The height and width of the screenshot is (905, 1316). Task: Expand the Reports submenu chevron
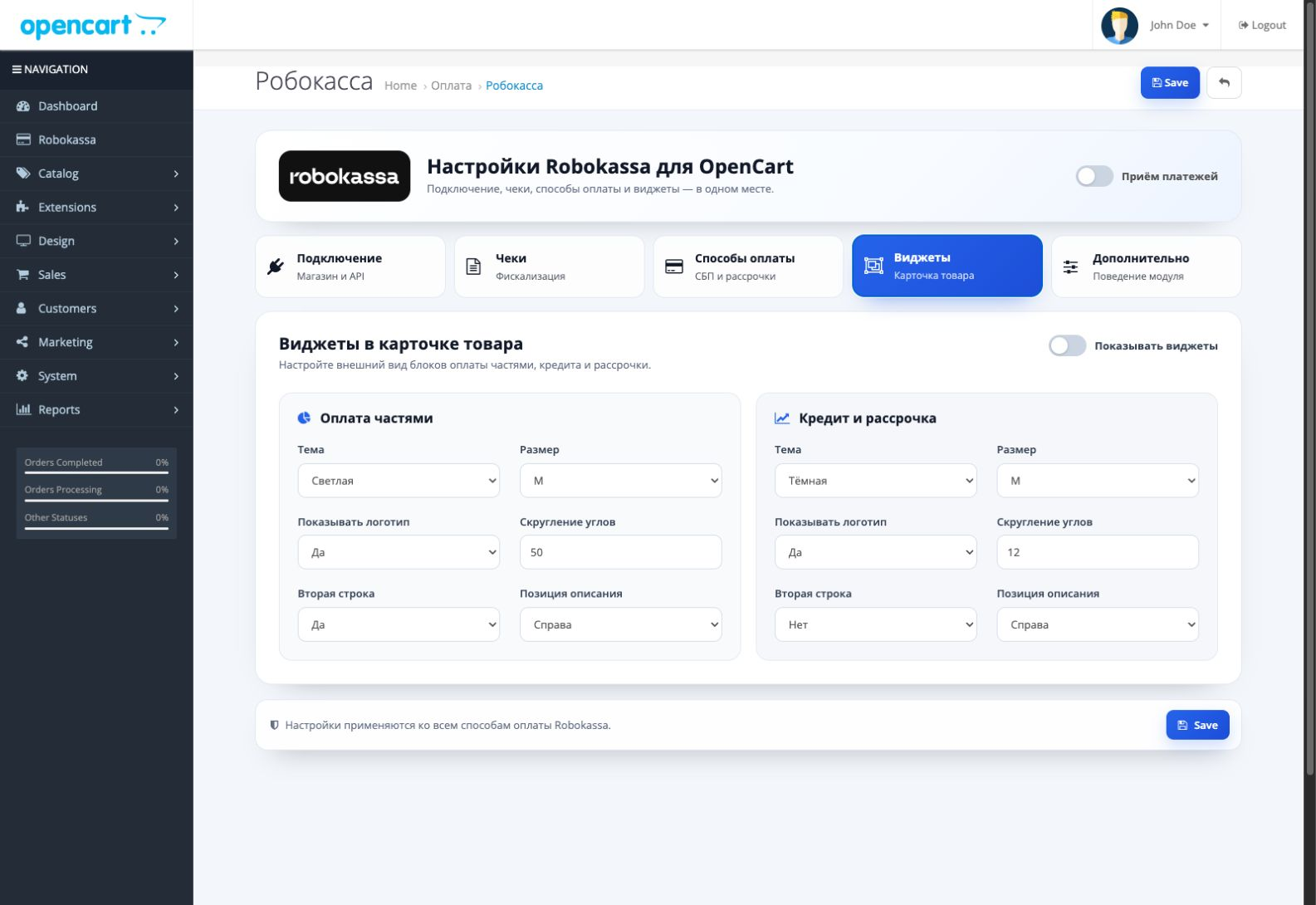click(176, 409)
